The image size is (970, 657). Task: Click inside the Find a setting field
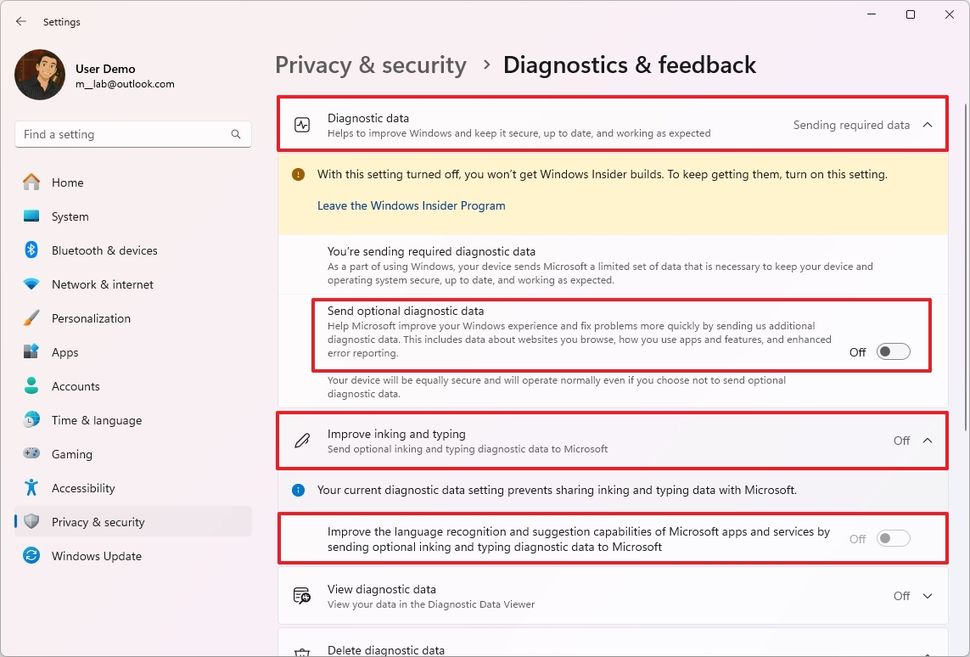pos(120,134)
